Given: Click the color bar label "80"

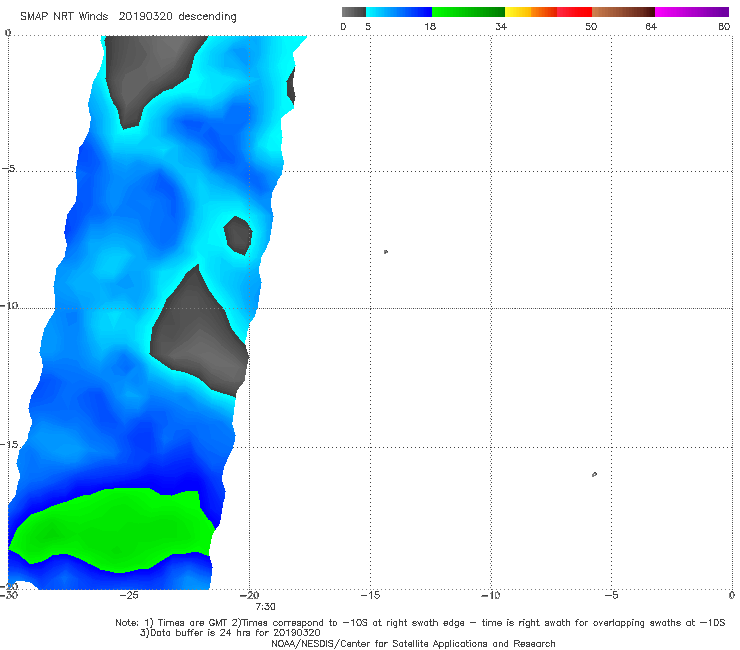Looking at the screenshot, I should click(724, 27).
